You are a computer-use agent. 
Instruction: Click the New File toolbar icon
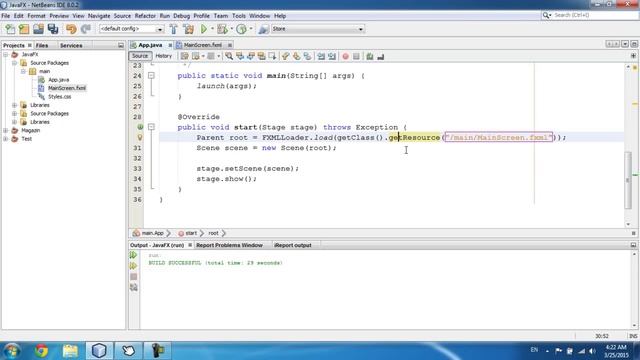pos(10,29)
